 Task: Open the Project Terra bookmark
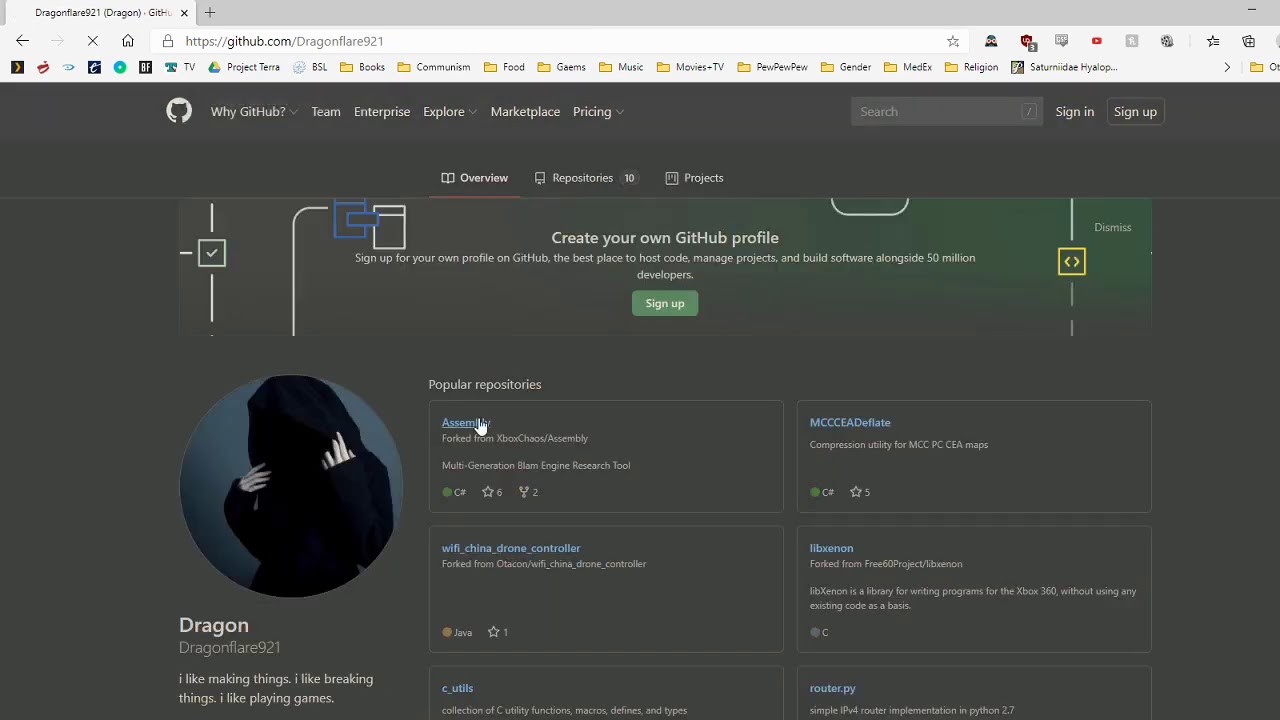[244, 67]
